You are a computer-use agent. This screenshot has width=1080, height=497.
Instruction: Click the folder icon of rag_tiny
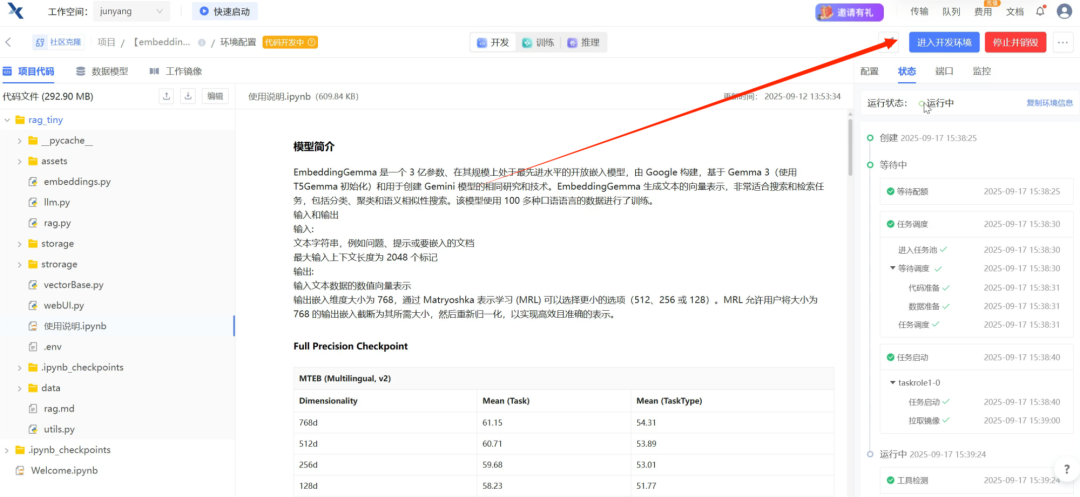coord(20,120)
